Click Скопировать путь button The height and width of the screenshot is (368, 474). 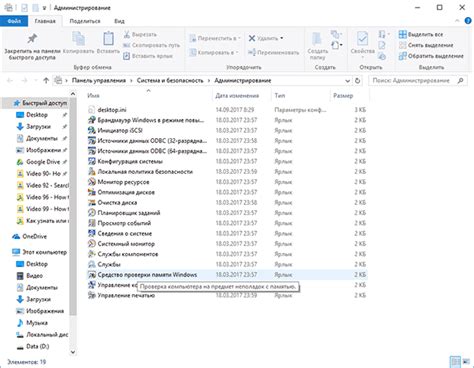[x=151, y=45]
